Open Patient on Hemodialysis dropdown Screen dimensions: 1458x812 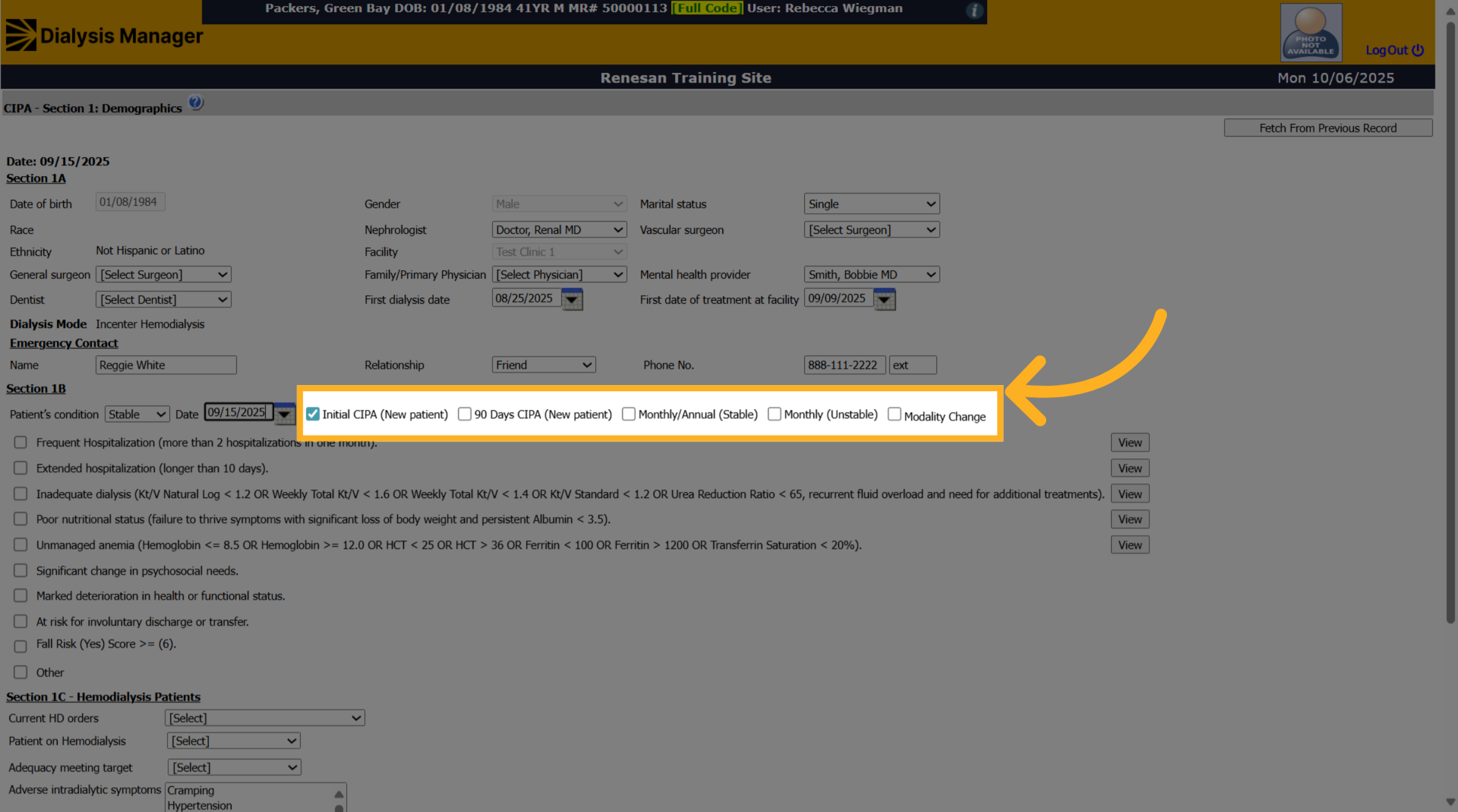(234, 741)
